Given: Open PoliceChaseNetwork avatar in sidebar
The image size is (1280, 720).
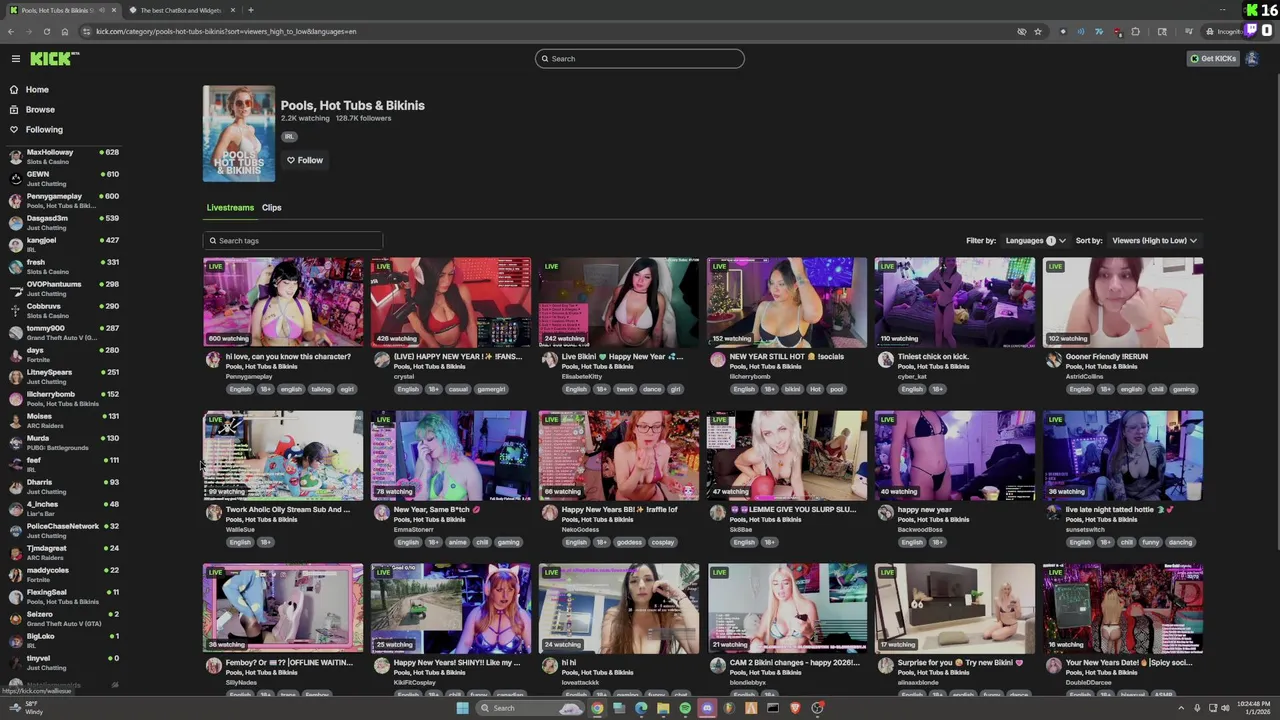Looking at the screenshot, I should coord(15,531).
